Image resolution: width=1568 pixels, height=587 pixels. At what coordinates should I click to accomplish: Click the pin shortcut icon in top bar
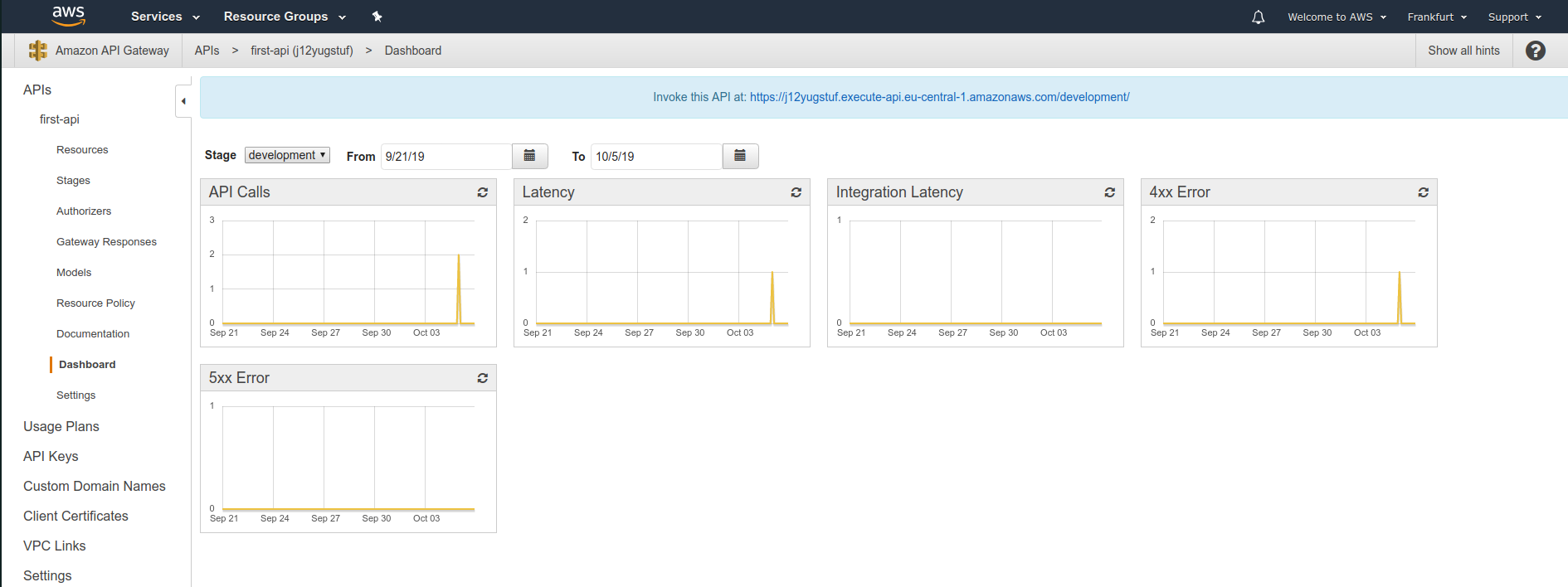377,17
